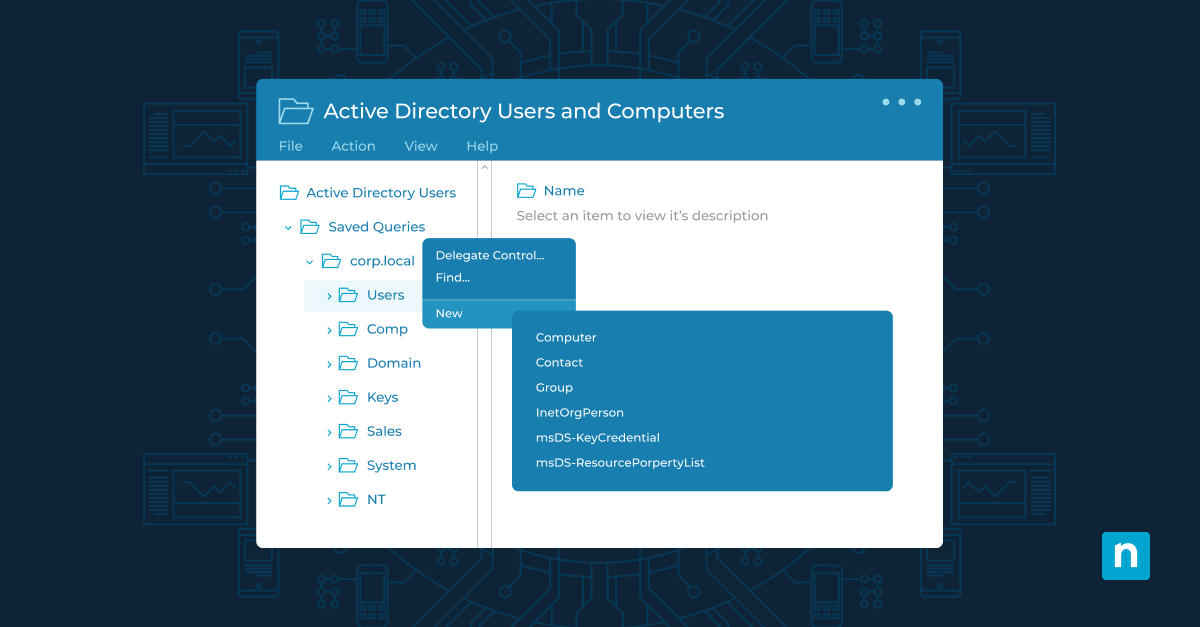Click the scroll up arrow of tree pane
Screen dimensions: 1200x627
tap(485, 168)
